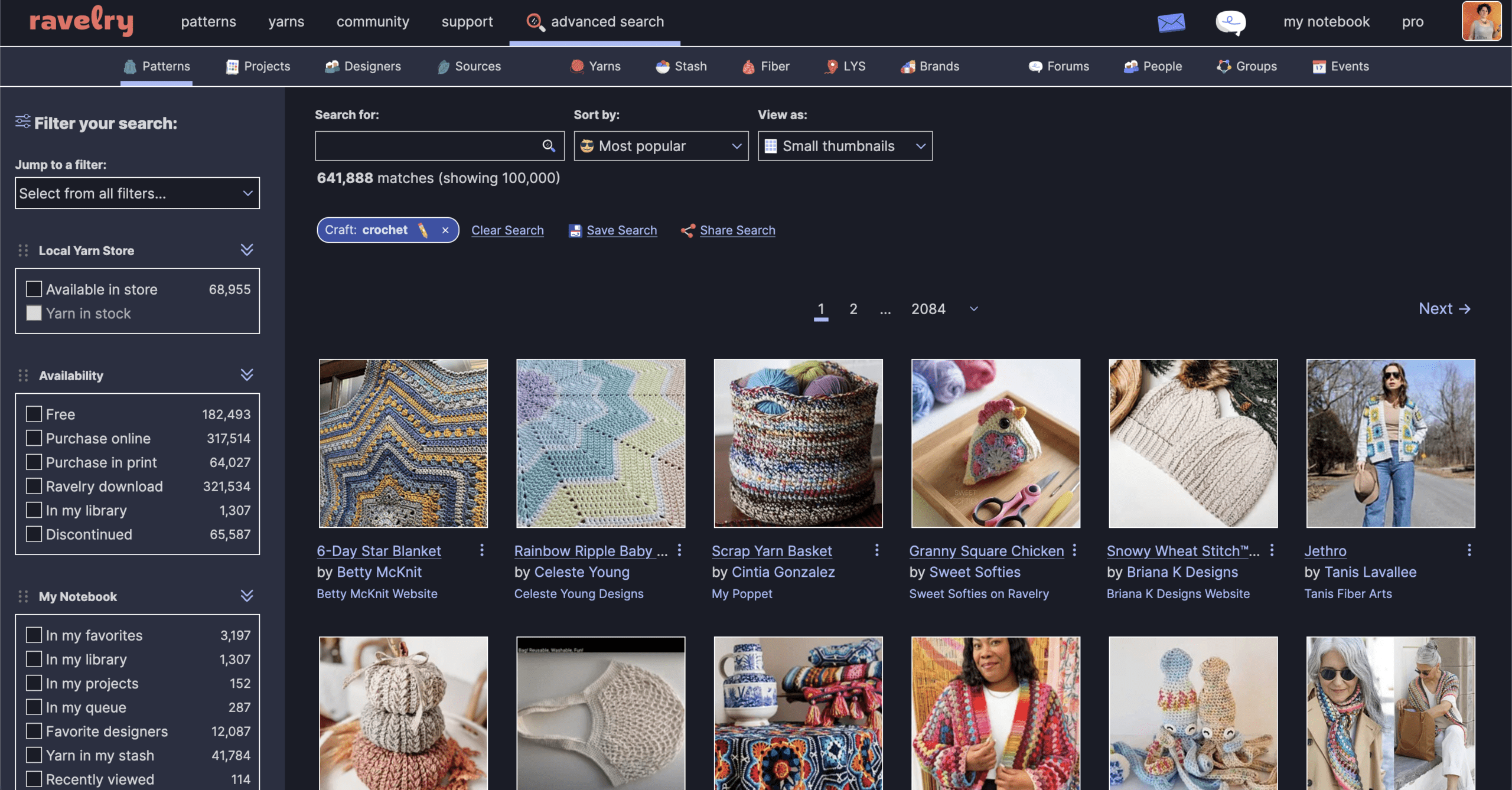The width and height of the screenshot is (1512, 790).
Task: Remove the Craft crochet filter
Action: [445, 230]
